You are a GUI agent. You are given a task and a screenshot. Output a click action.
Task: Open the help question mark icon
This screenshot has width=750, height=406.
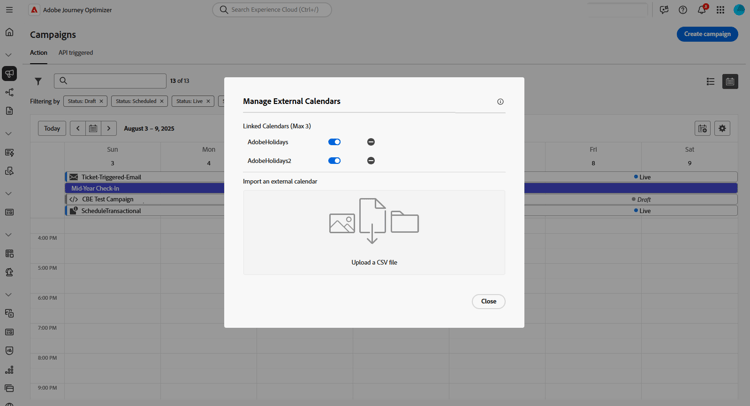(x=683, y=10)
